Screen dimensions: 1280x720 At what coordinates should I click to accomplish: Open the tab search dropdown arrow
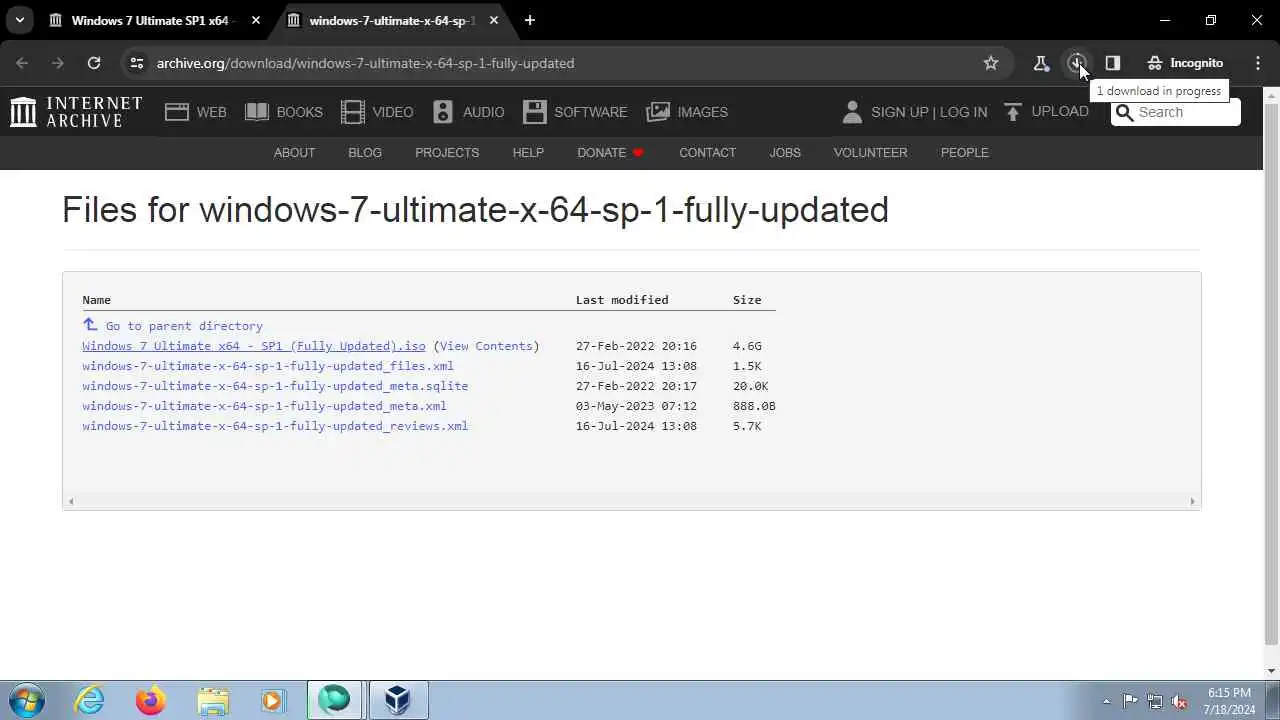(x=19, y=20)
